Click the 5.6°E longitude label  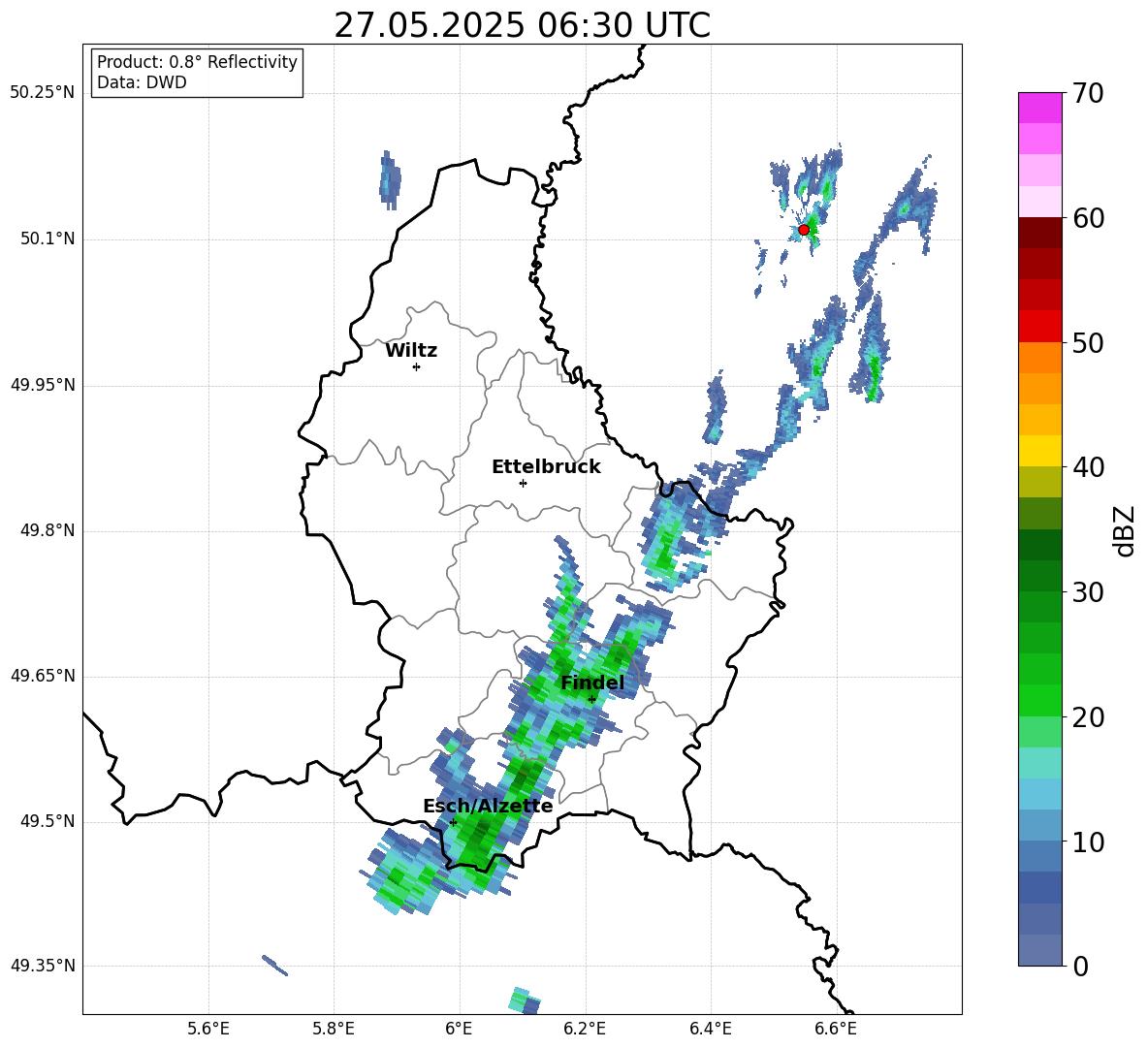point(207,1029)
